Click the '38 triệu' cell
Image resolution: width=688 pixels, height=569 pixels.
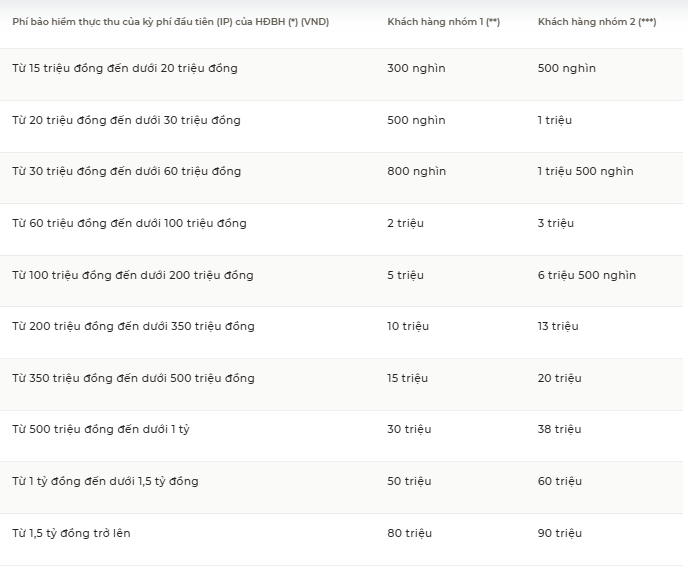tap(559, 429)
